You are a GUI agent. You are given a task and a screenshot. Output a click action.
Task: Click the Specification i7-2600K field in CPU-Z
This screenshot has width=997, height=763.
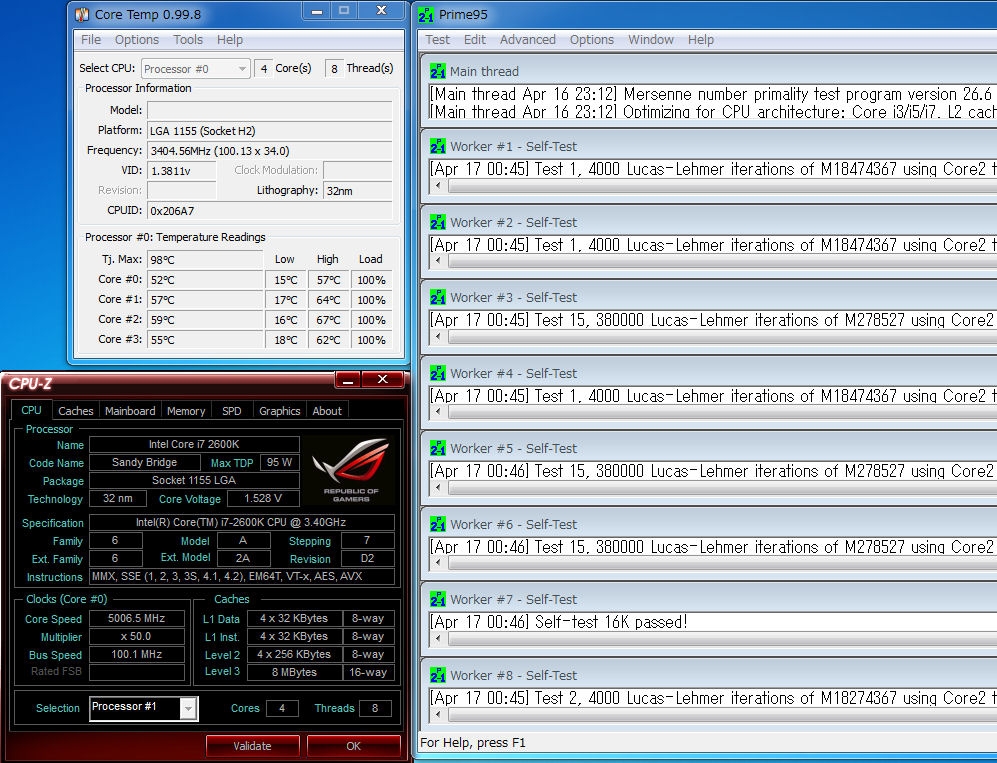(242, 522)
